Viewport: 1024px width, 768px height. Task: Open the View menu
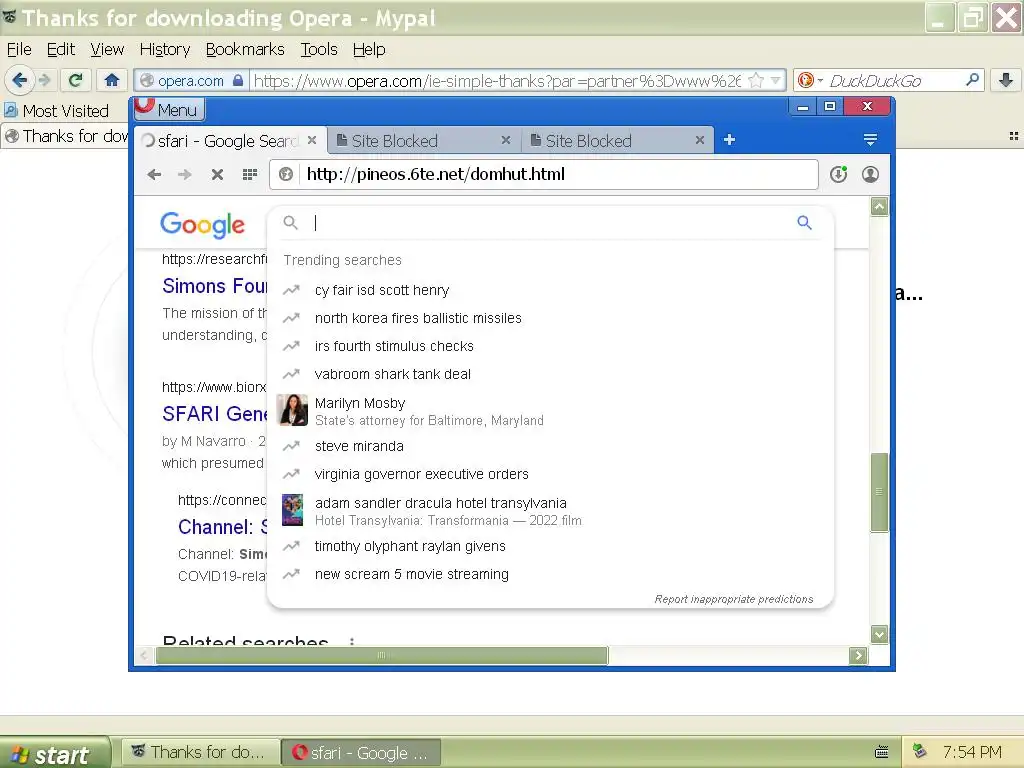coord(107,50)
